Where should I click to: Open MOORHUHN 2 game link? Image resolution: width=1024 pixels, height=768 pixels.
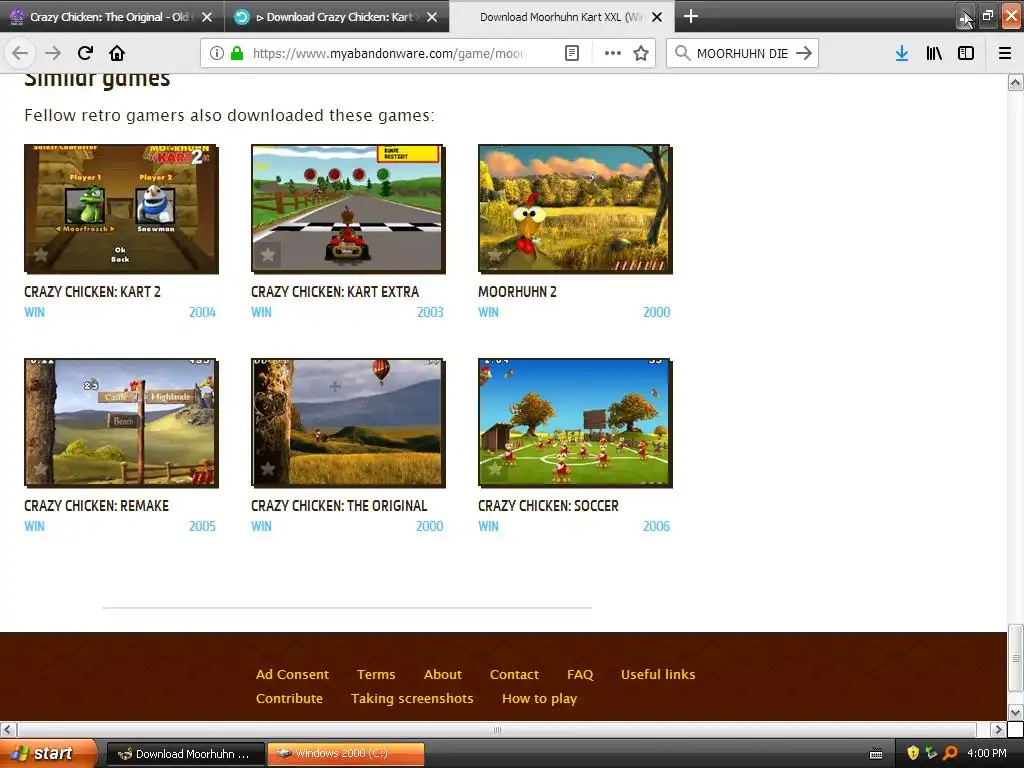pos(517,292)
